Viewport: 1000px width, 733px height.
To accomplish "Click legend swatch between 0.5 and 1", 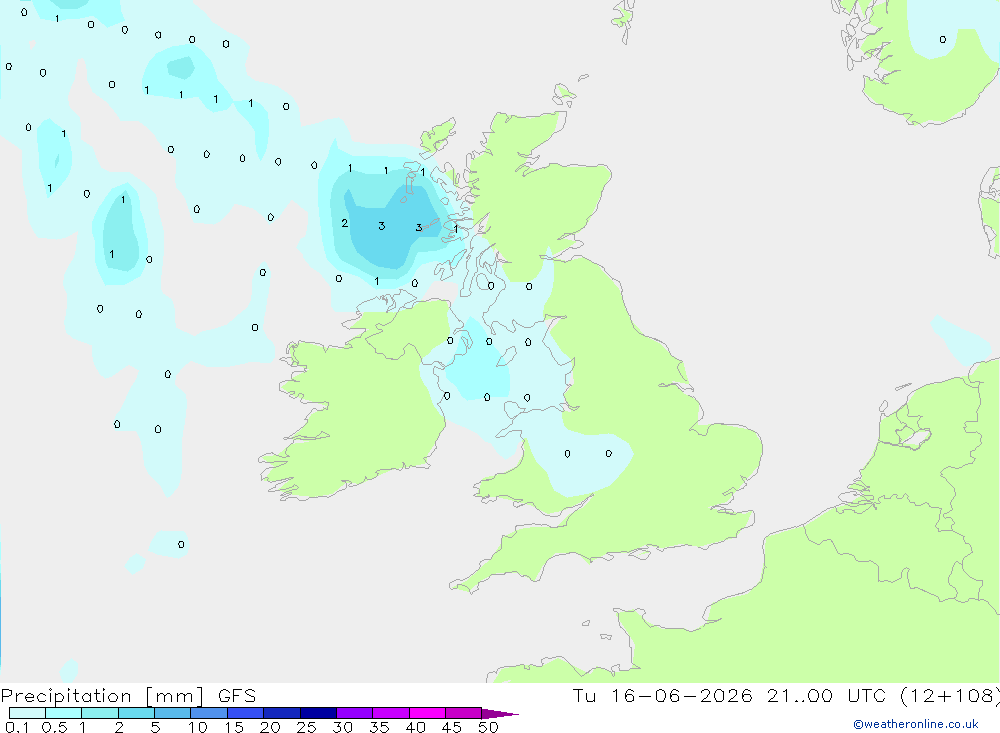I will pos(63,713).
